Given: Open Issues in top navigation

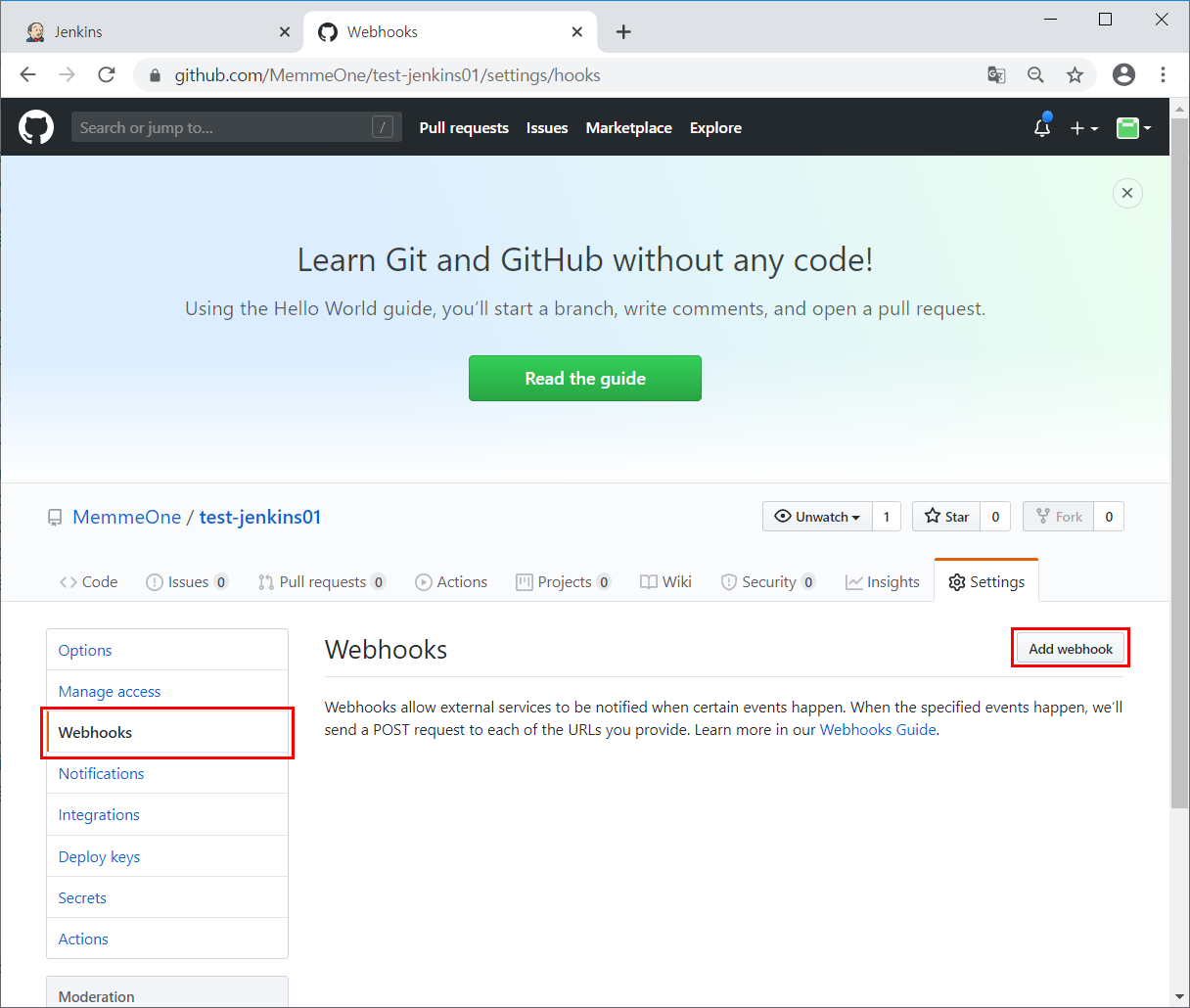Looking at the screenshot, I should 547,128.
